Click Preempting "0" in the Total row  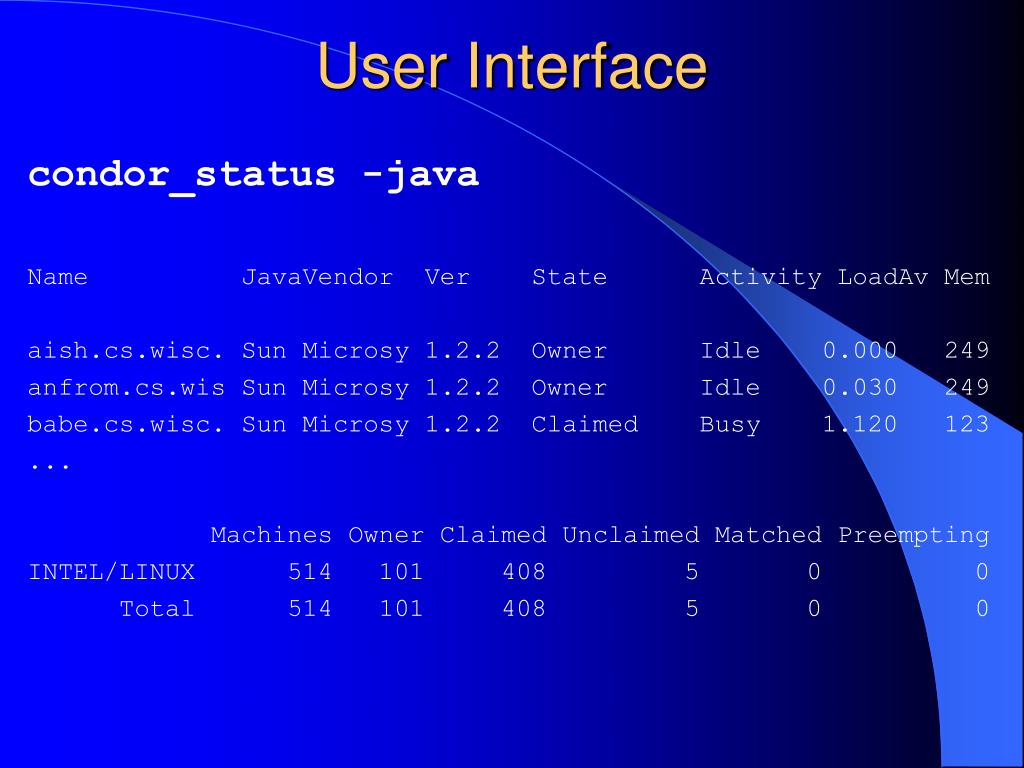pyautogui.click(x=982, y=609)
